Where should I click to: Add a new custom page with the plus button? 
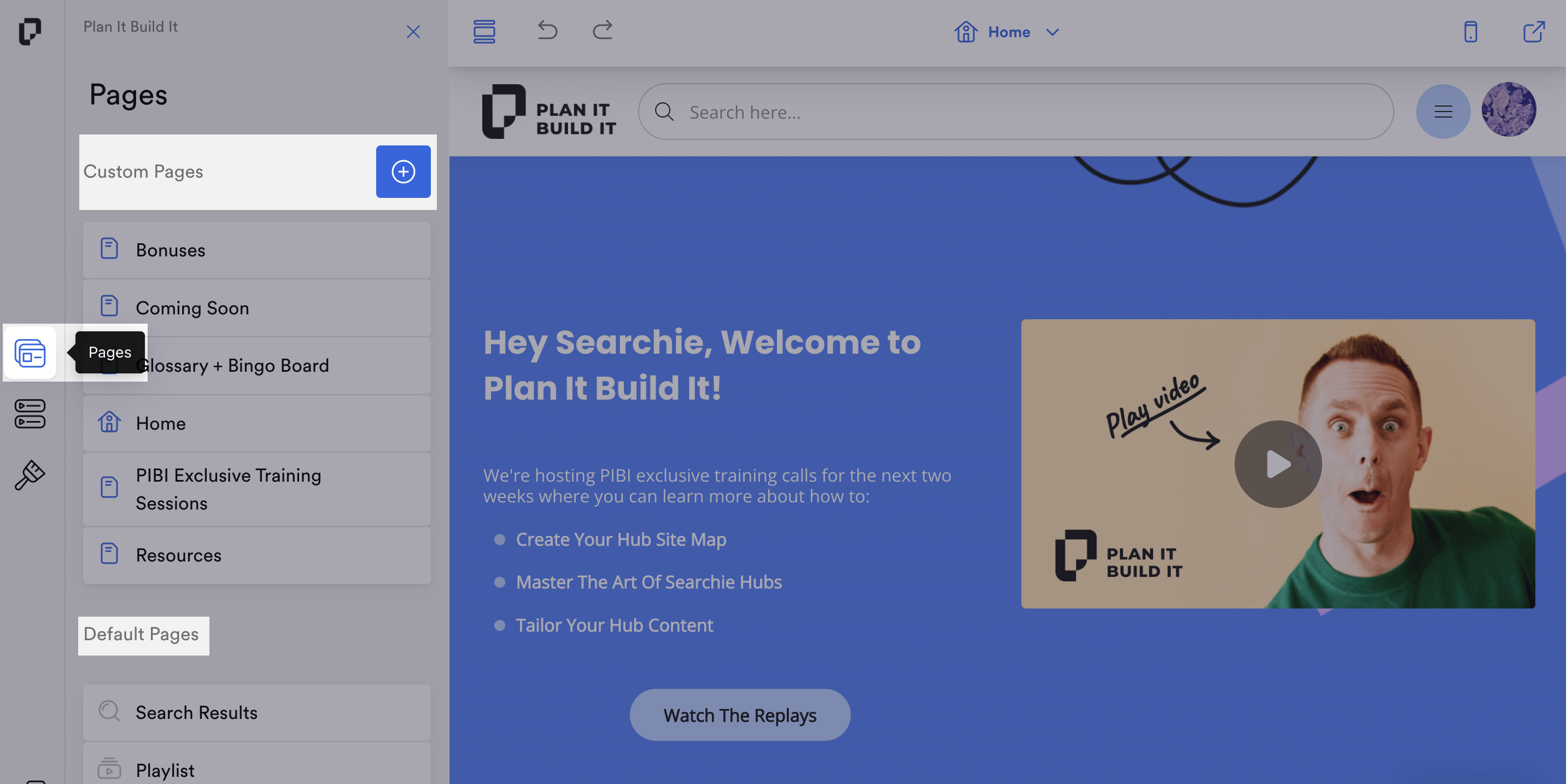click(x=403, y=172)
